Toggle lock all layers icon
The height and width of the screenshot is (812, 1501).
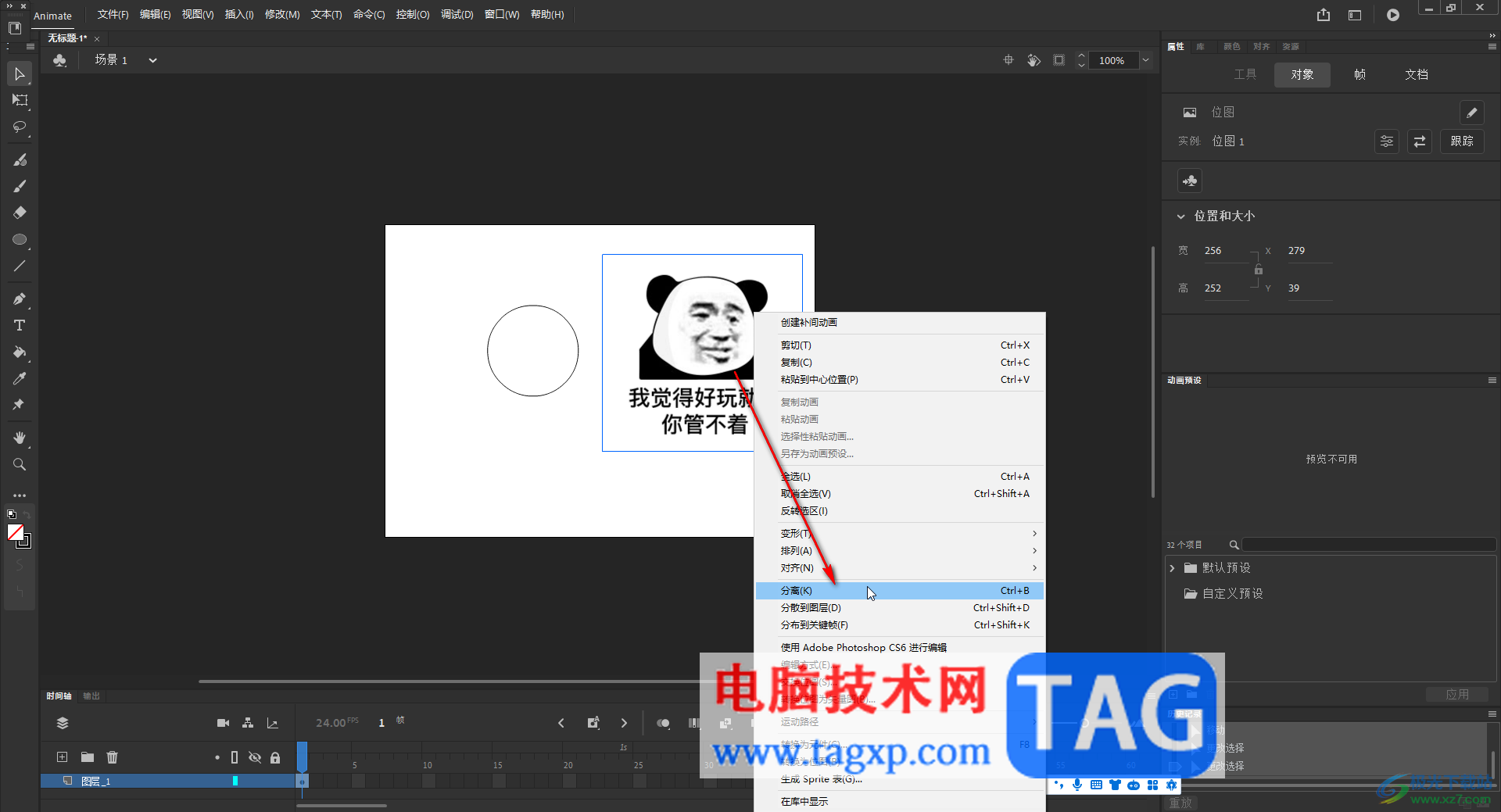pos(275,757)
